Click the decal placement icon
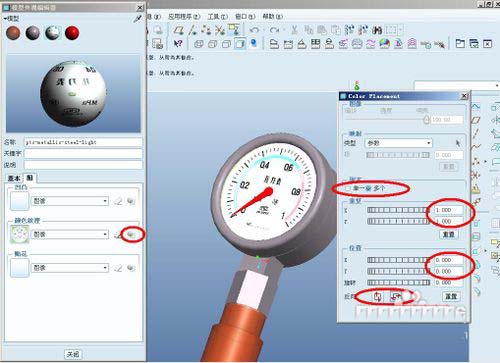500x363 pixels. [x=131, y=268]
